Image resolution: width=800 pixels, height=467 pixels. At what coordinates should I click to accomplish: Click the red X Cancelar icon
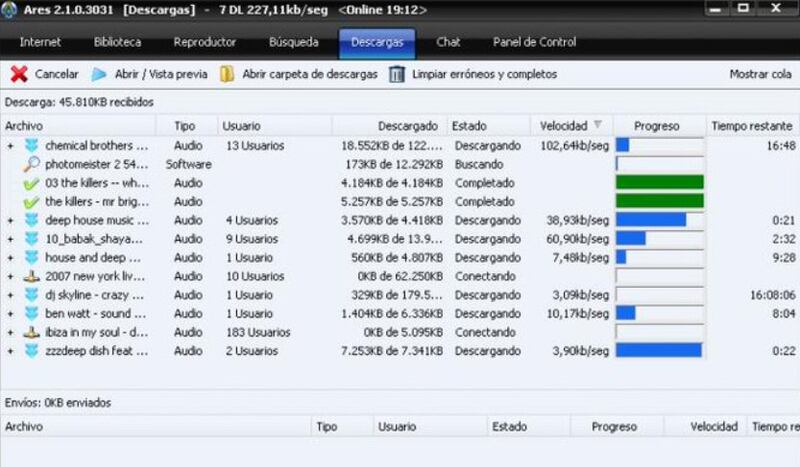click(19, 74)
